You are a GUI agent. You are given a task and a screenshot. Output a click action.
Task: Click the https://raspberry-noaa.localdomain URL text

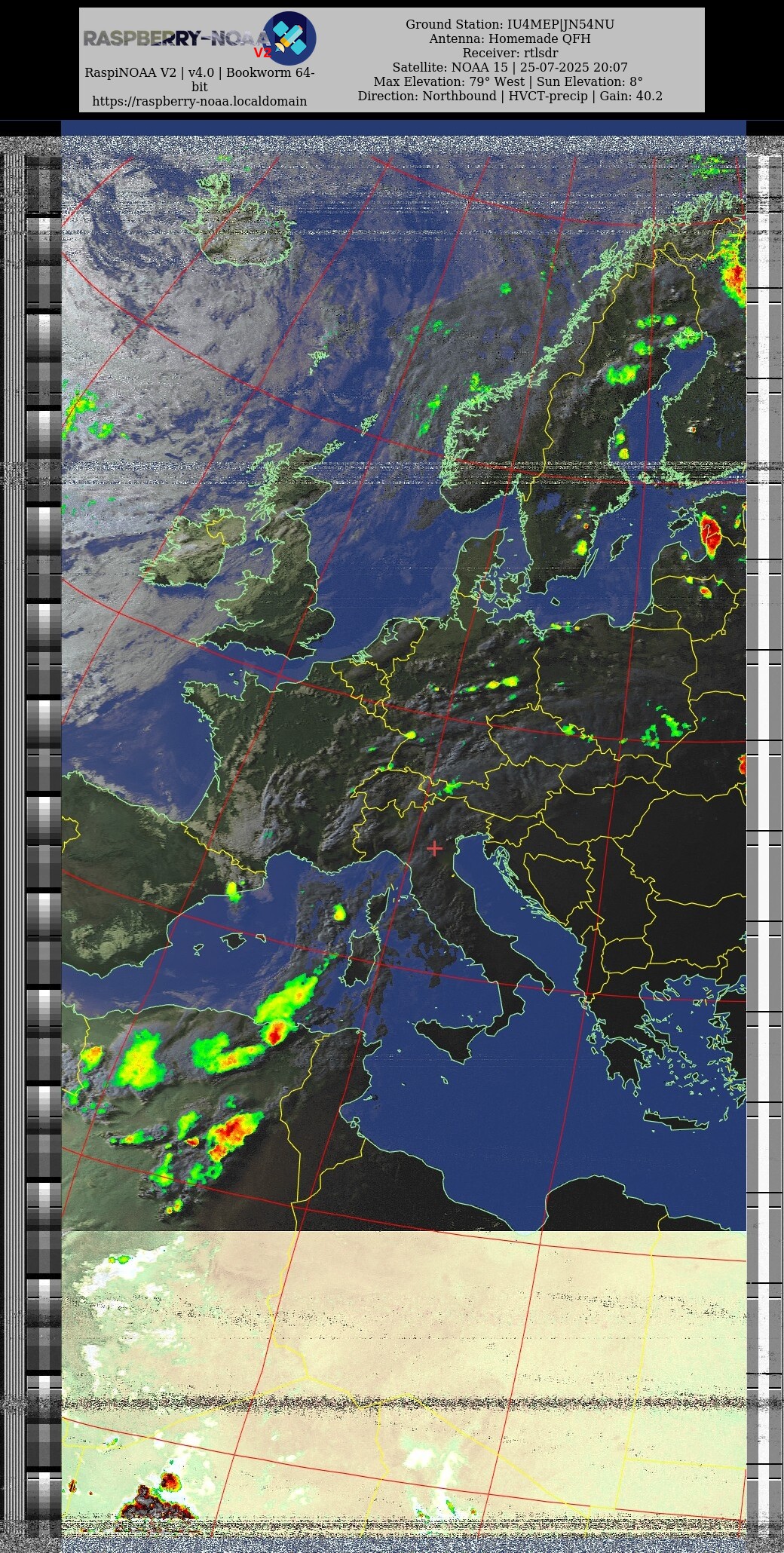pyautogui.click(x=199, y=101)
